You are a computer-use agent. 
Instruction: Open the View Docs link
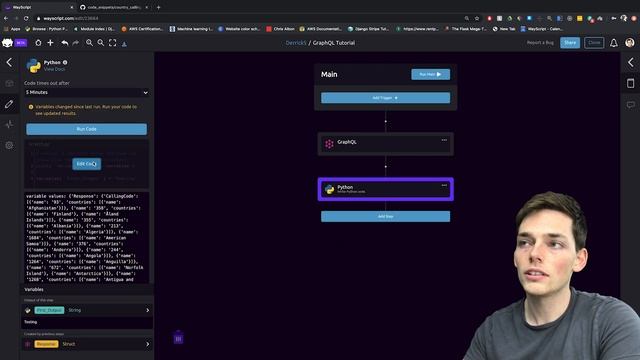[x=54, y=69]
